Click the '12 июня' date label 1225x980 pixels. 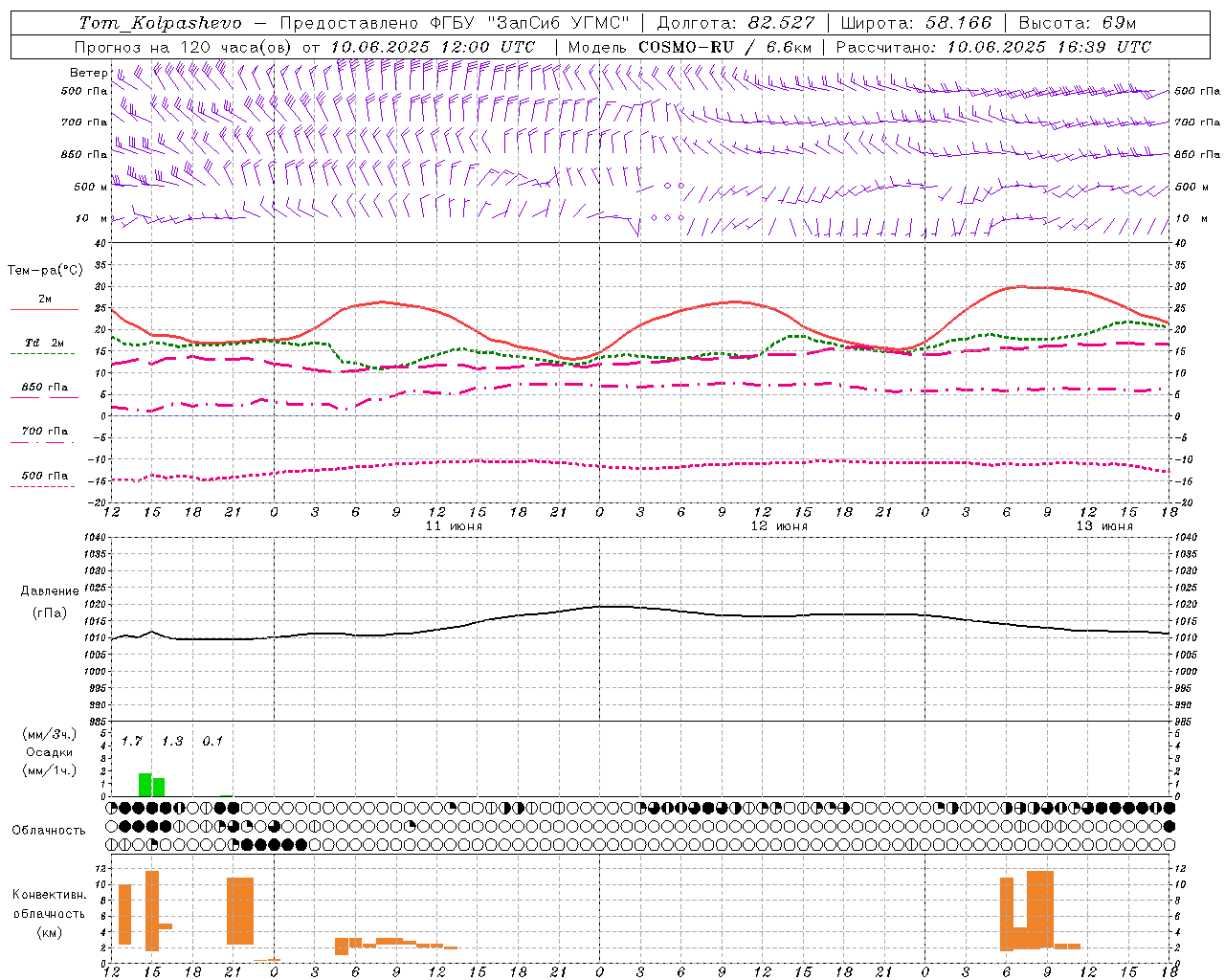[x=779, y=526]
